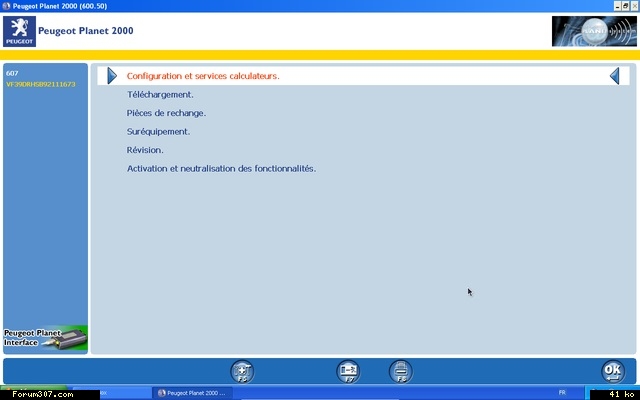Image resolution: width=640 pixels, height=400 pixels.
Task: Click the left-pointing arrow at row end
Action: tap(614, 75)
